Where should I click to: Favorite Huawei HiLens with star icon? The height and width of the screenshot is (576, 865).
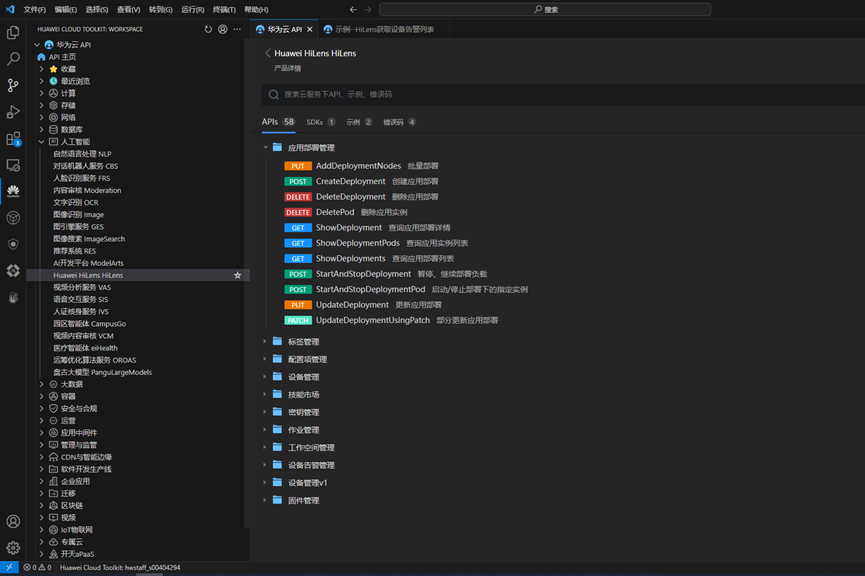pyautogui.click(x=237, y=275)
